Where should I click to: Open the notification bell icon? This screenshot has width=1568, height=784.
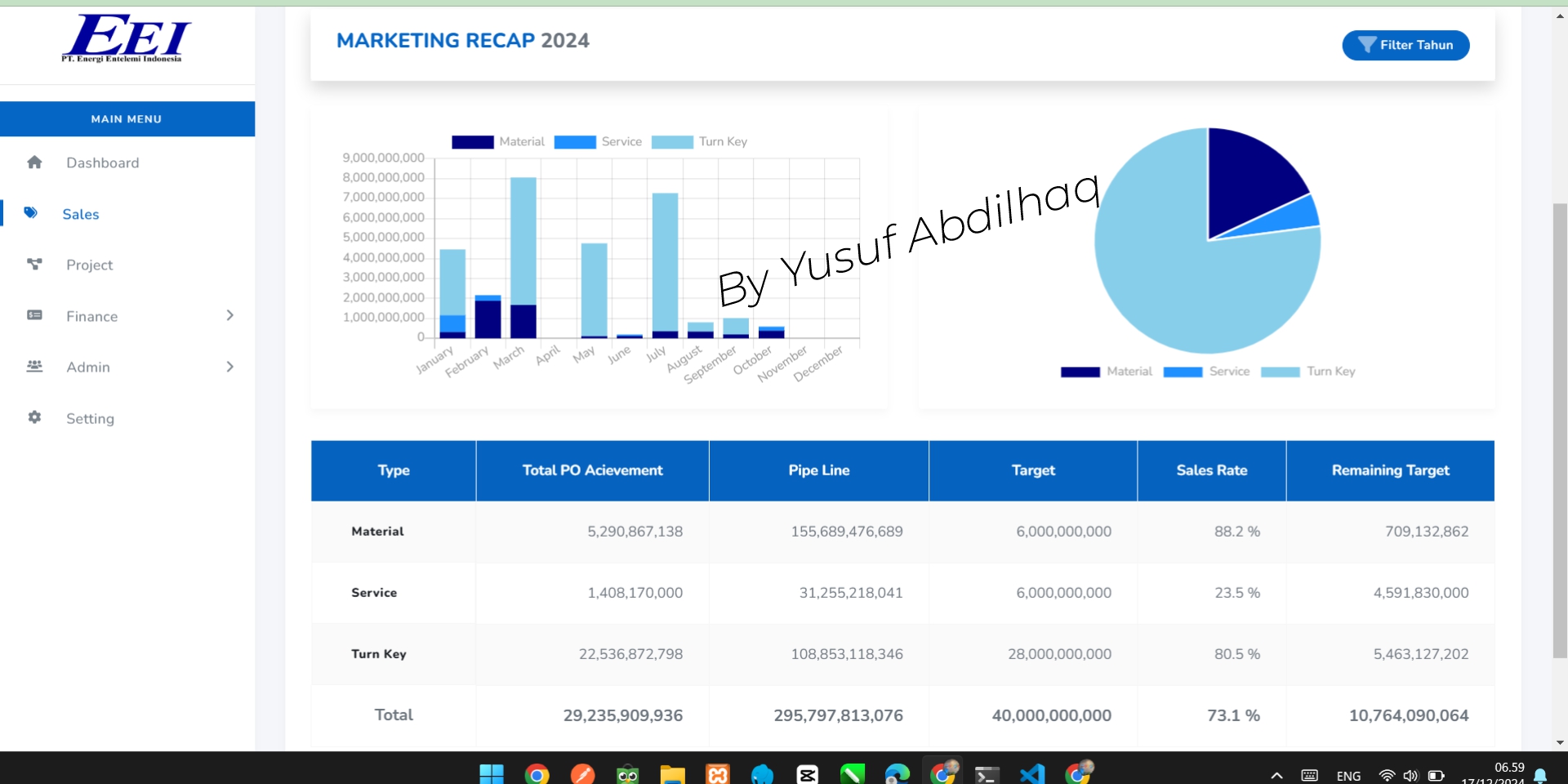pos(1540,775)
